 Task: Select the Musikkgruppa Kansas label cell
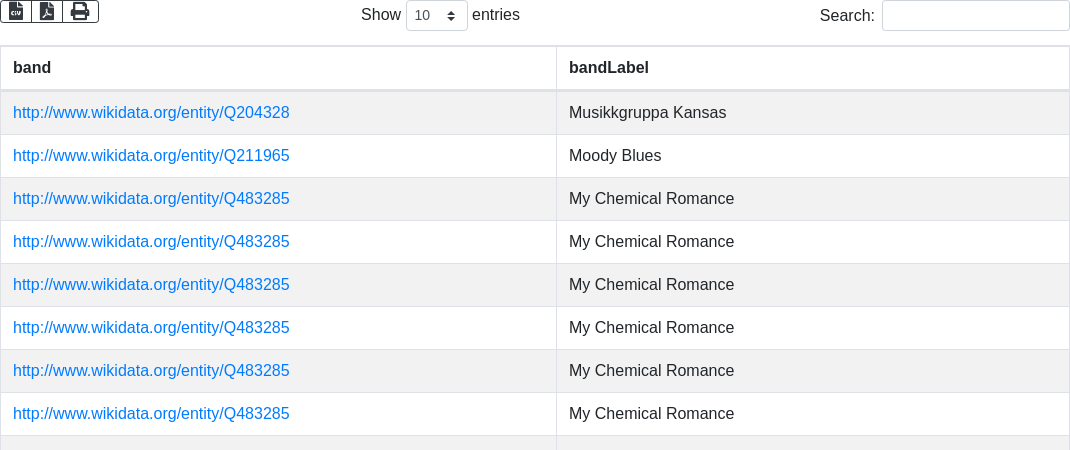click(x=647, y=113)
